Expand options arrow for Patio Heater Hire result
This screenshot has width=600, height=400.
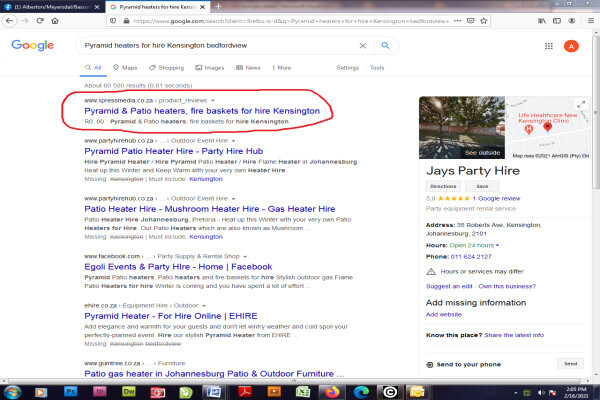233,199
